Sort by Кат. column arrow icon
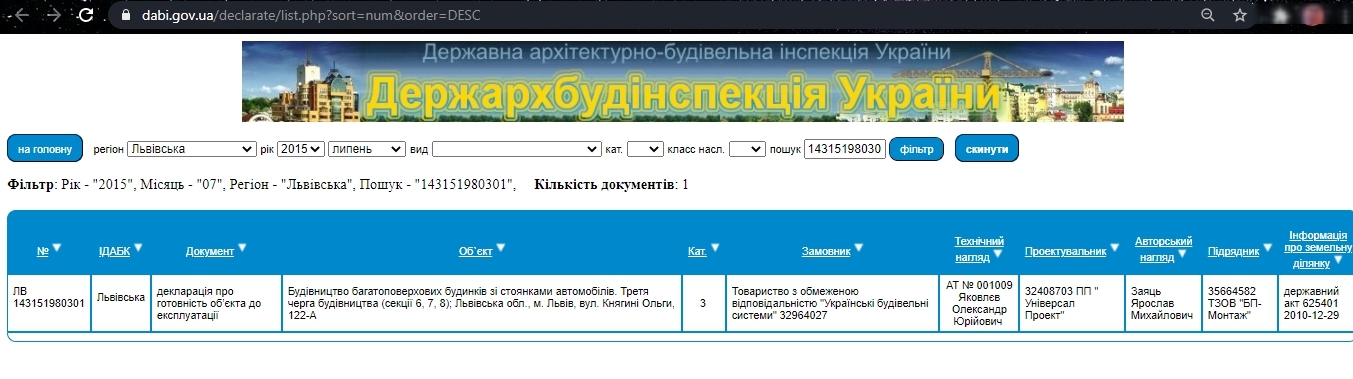The height and width of the screenshot is (379, 1353). [x=716, y=247]
